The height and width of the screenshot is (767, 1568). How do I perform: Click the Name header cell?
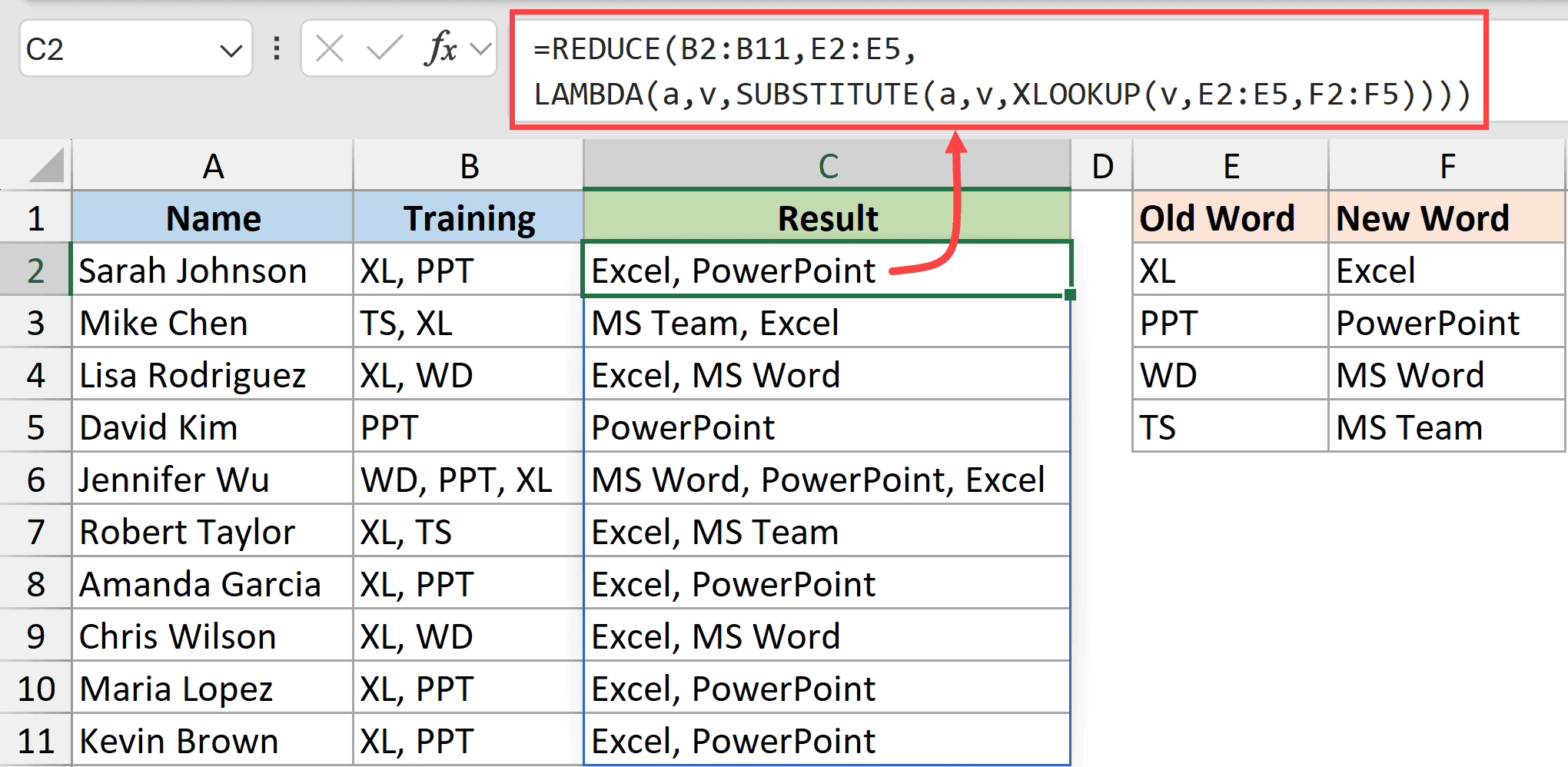click(212, 217)
